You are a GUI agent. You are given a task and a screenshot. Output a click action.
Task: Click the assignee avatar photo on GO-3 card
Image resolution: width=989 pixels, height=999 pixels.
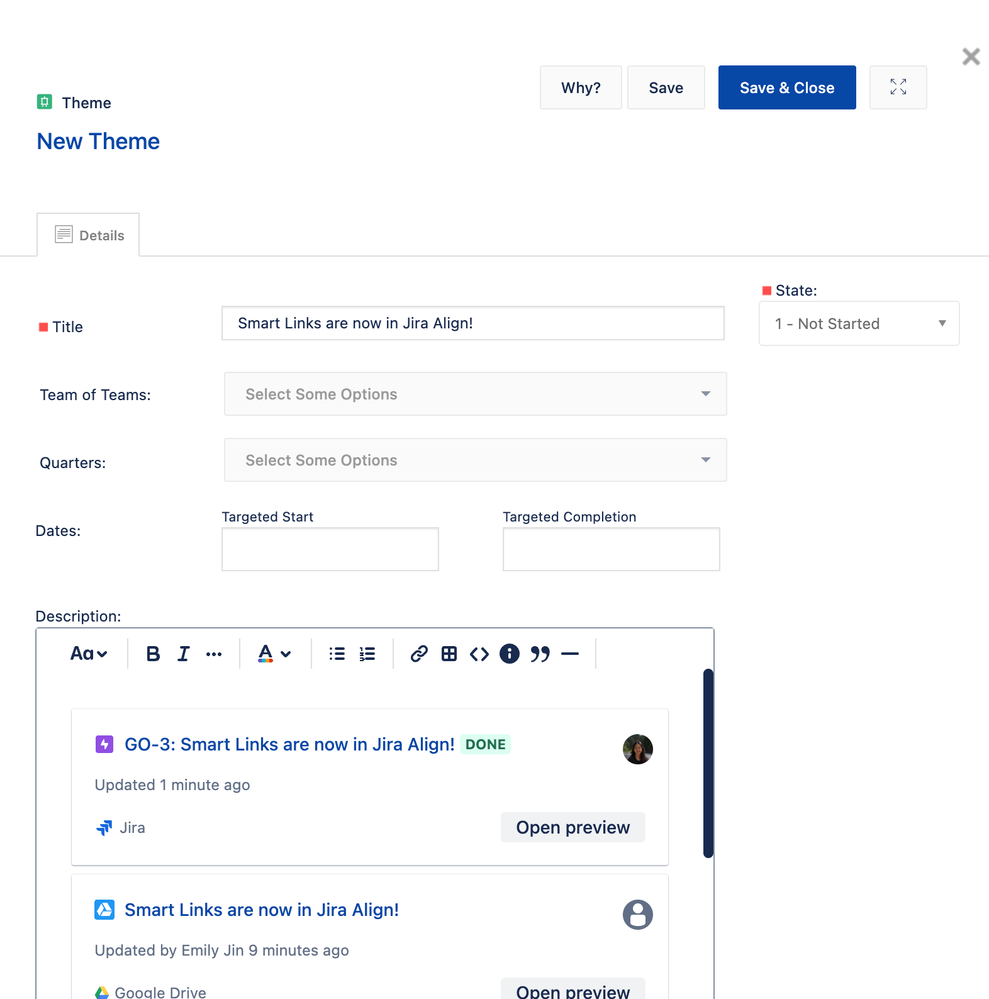638,749
